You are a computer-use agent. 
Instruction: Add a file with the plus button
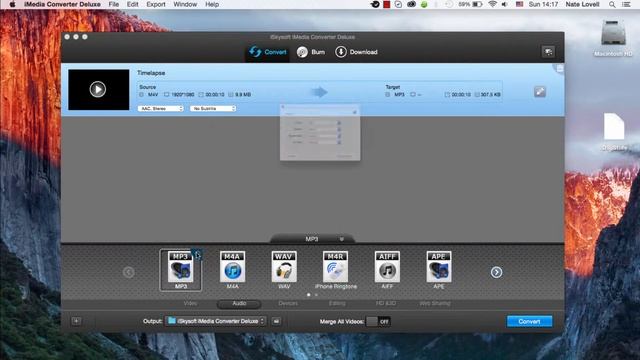tap(76, 321)
